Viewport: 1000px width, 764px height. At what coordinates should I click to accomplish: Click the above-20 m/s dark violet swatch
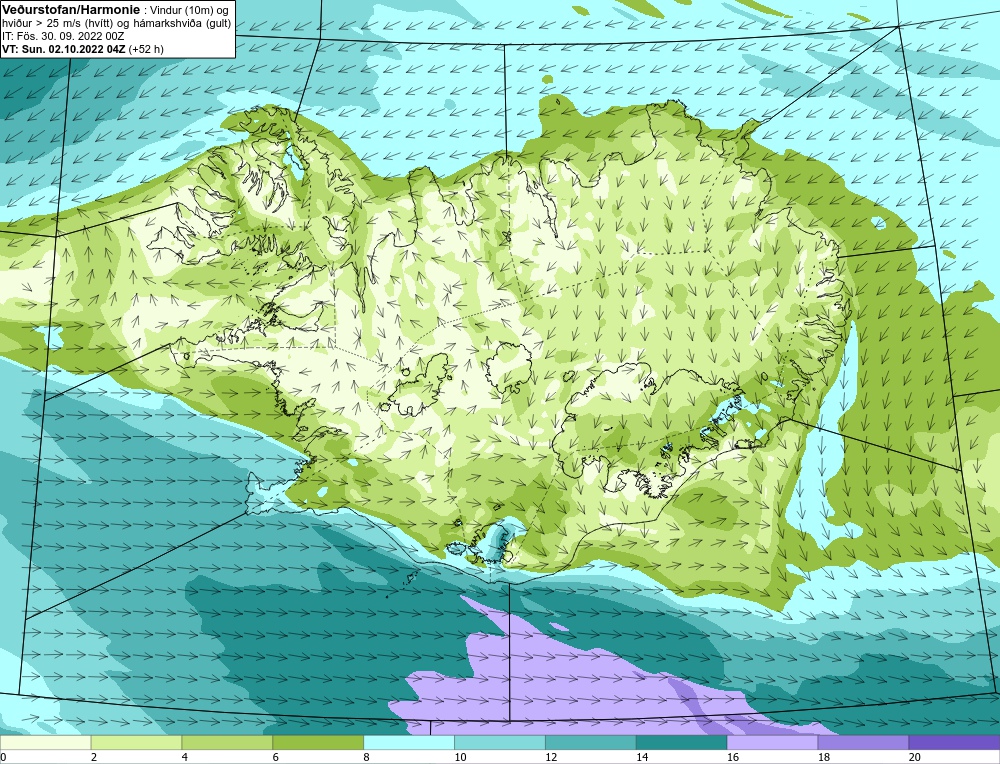955,742
